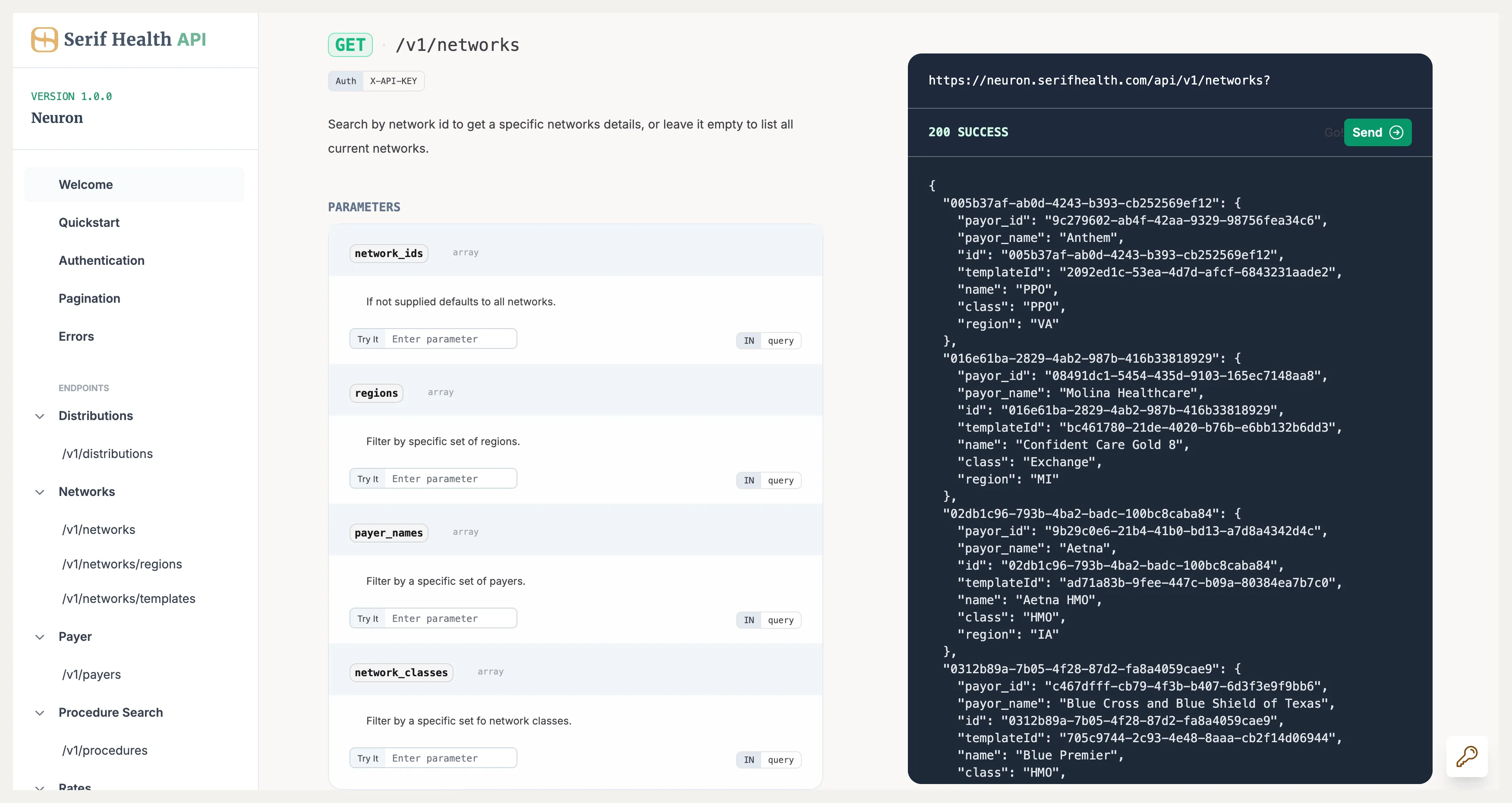The image size is (1512, 803).
Task: Click the Send button to execute request
Action: 1378,132
